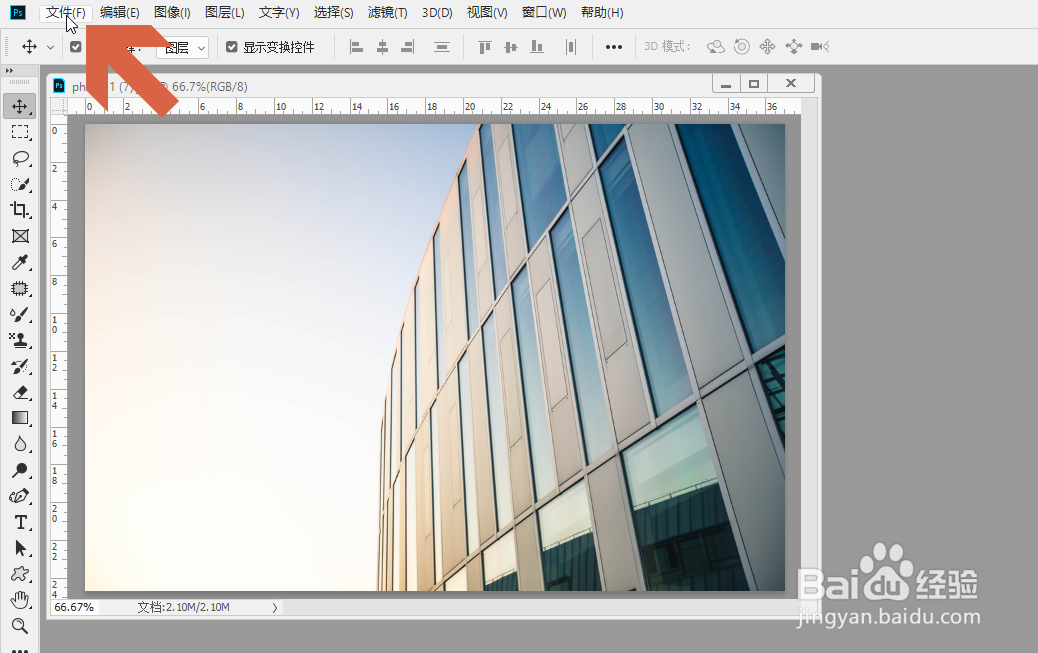Screen dimensions: 1038x653
Task: Select the Dodge tool
Action: point(20,470)
